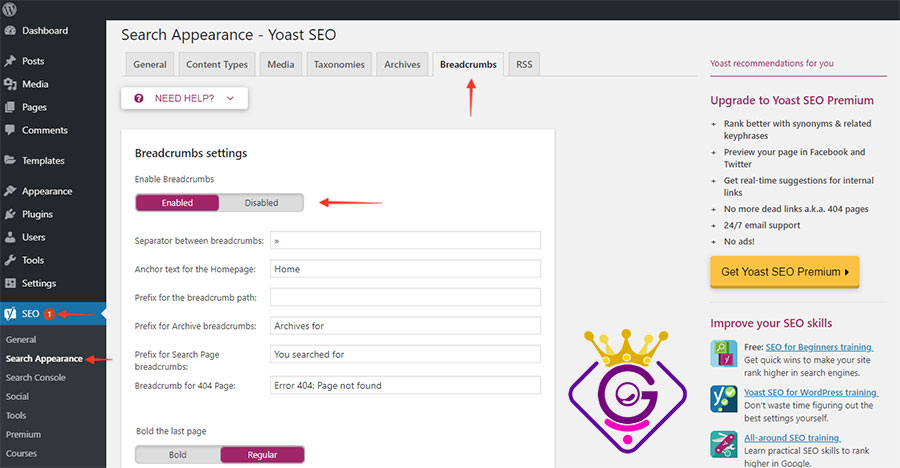Click the Separator between breadcrumbs field
The width and height of the screenshot is (900, 468).
[x=405, y=241]
